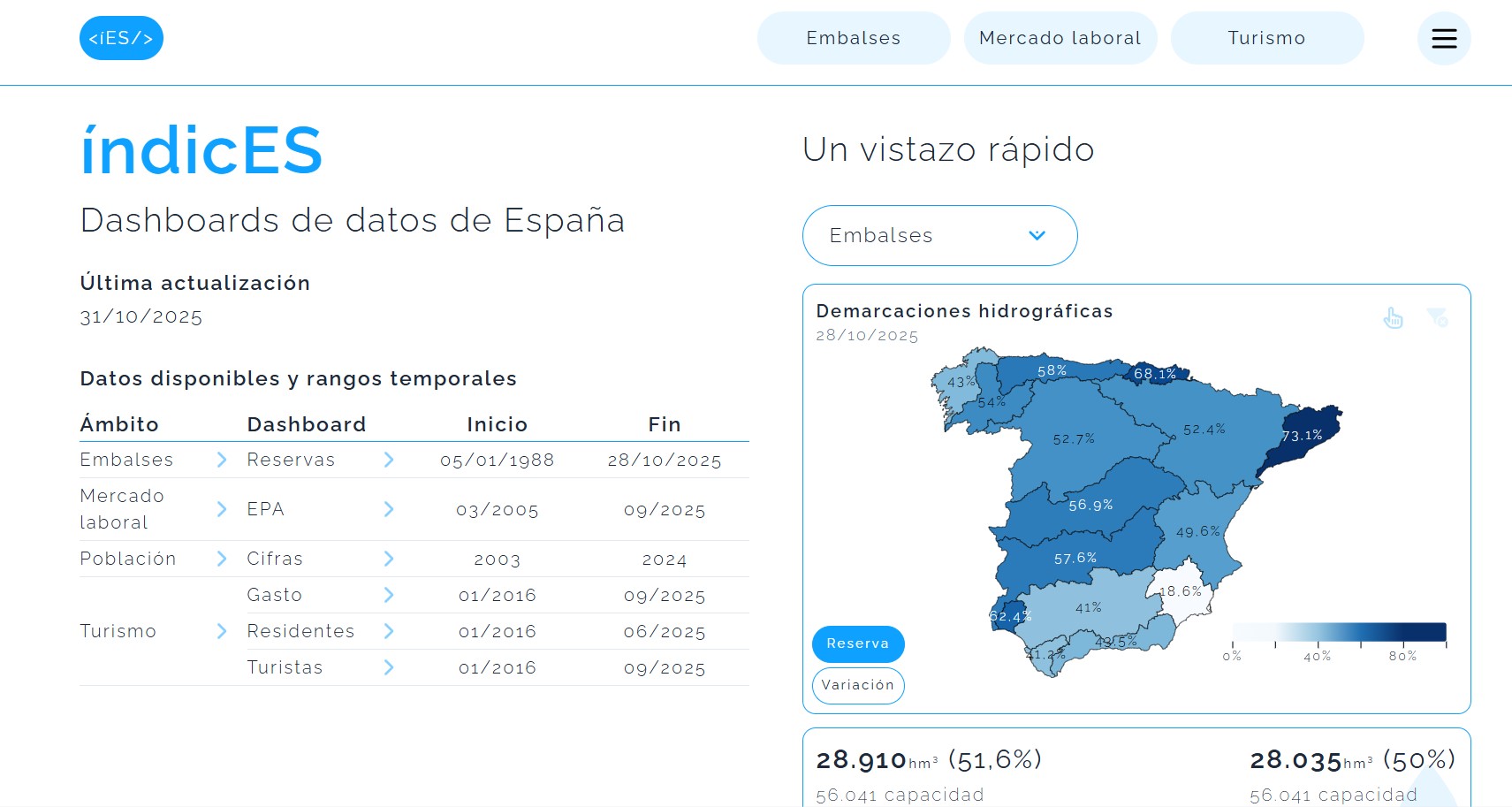This screenshot has width=1512, height=807.
Task: Go to the Embalses nav tab
Action: tap(853, 38)
